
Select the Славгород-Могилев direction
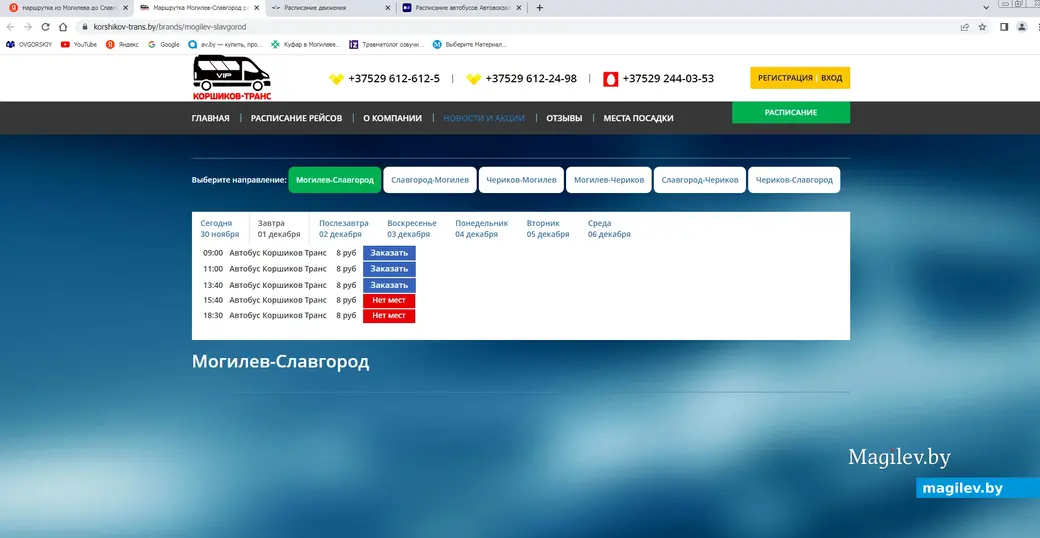coord(429,180)
